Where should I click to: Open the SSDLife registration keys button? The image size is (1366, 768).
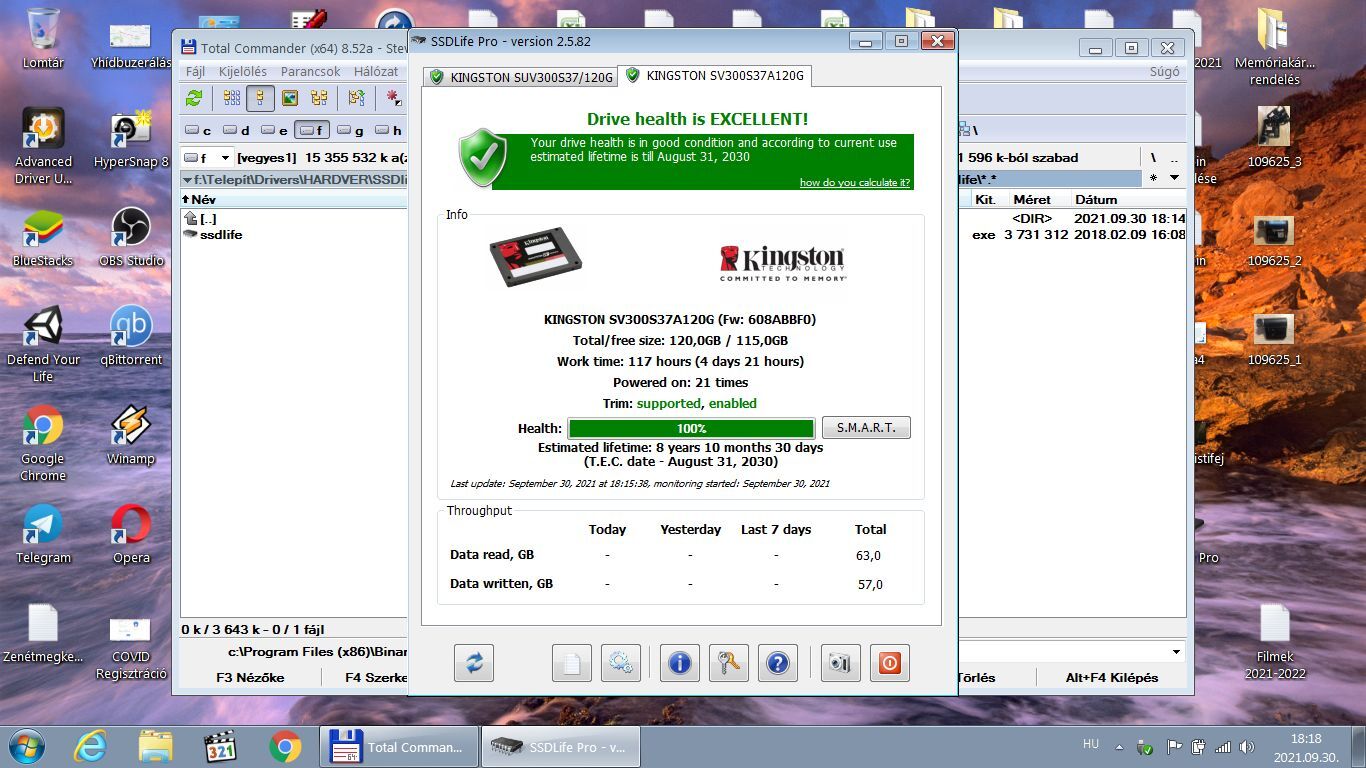point(729,663)
